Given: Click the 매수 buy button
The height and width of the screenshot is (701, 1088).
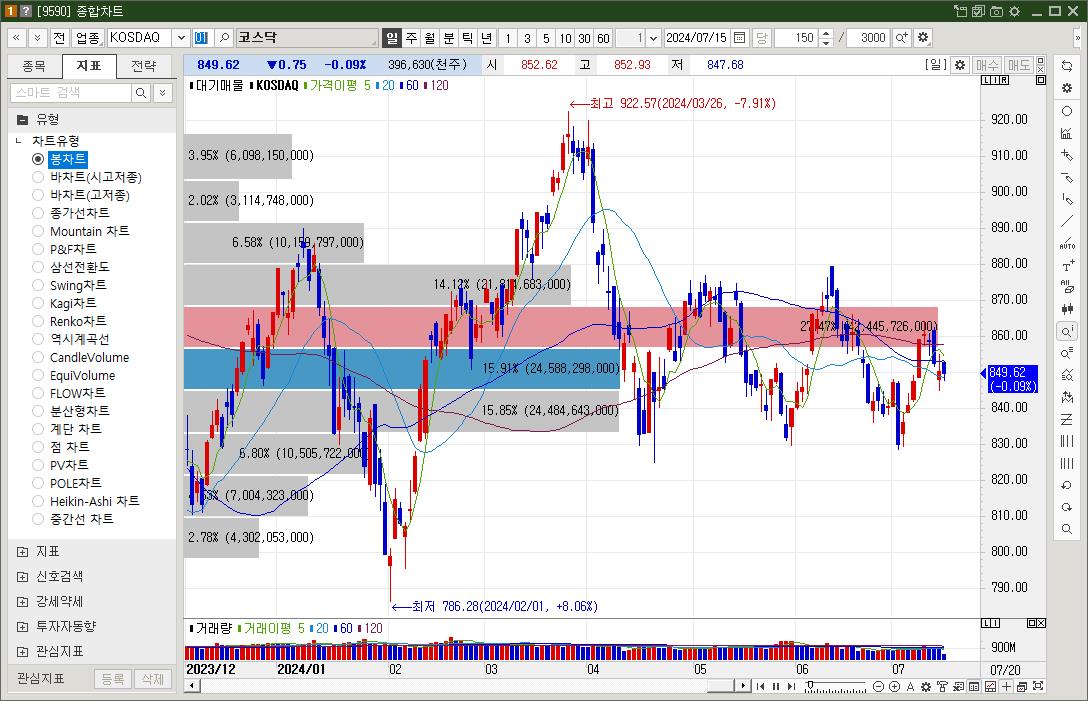Looking at the screenshot, I should coord(987,65).
